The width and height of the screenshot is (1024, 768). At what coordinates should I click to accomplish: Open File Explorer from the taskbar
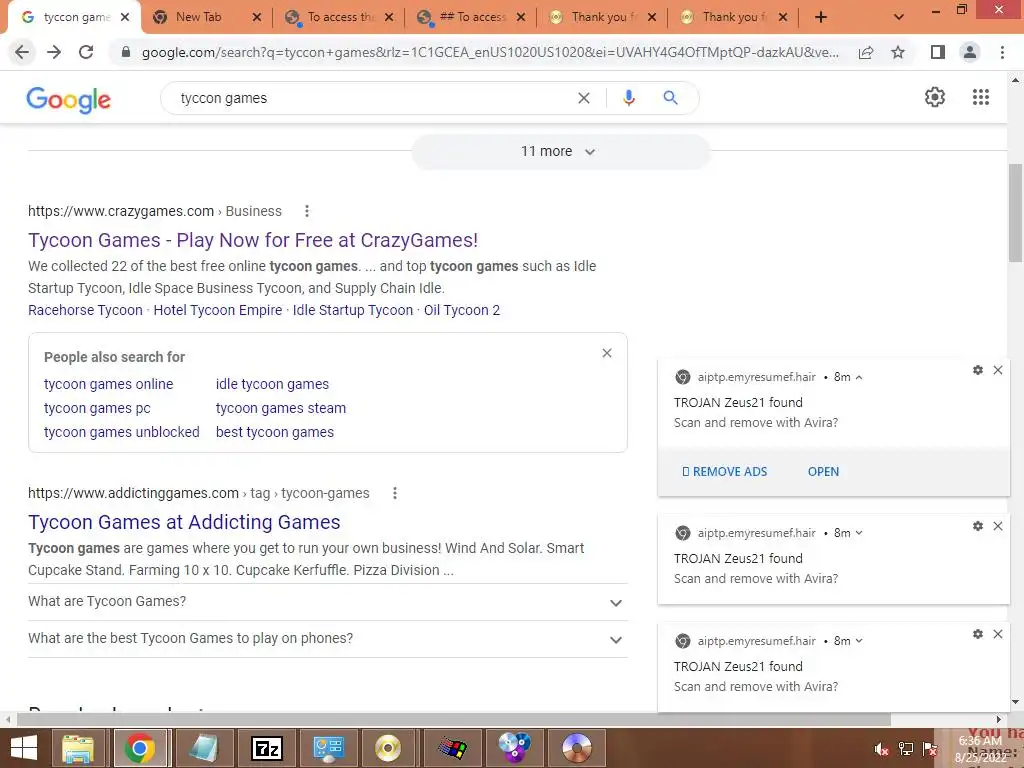(x=78, y=748)
